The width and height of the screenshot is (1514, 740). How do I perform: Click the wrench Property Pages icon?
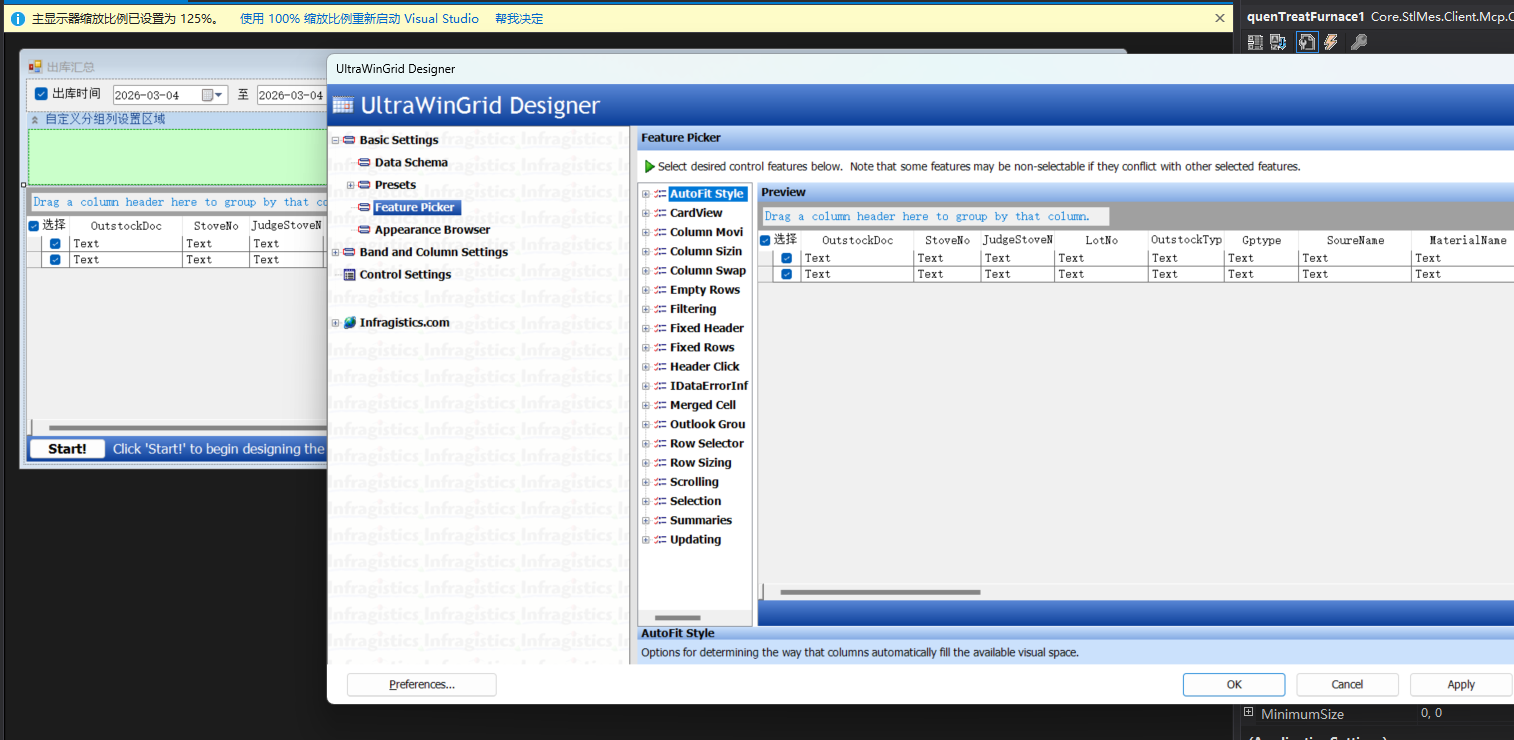coord(1358,42)
